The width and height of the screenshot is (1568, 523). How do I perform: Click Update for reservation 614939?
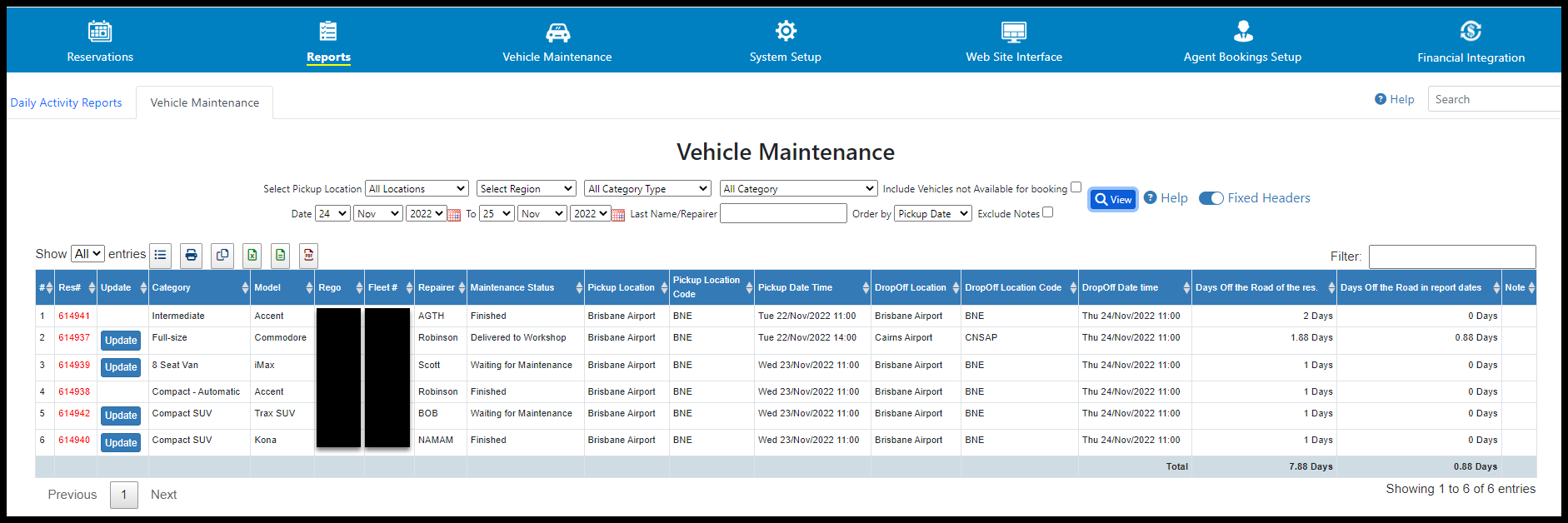coord(121,367)
